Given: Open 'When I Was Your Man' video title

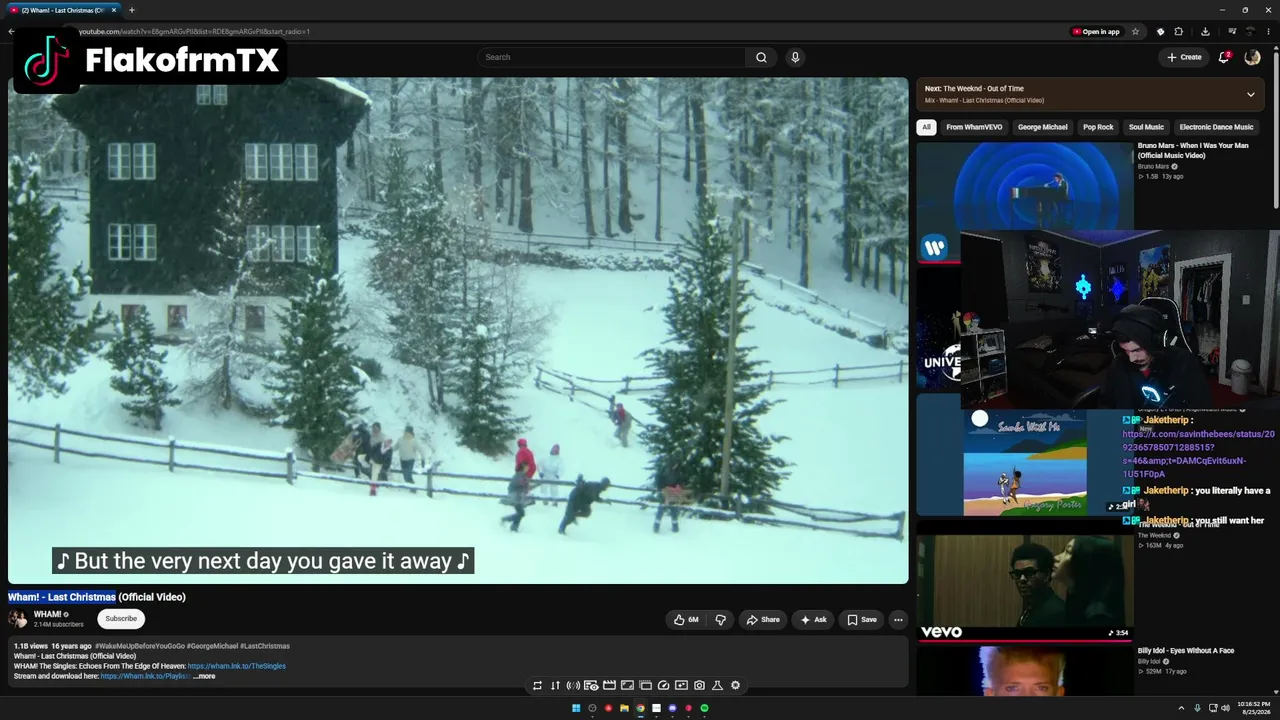Looking at the screenshot, I should tap(1193, 150).
